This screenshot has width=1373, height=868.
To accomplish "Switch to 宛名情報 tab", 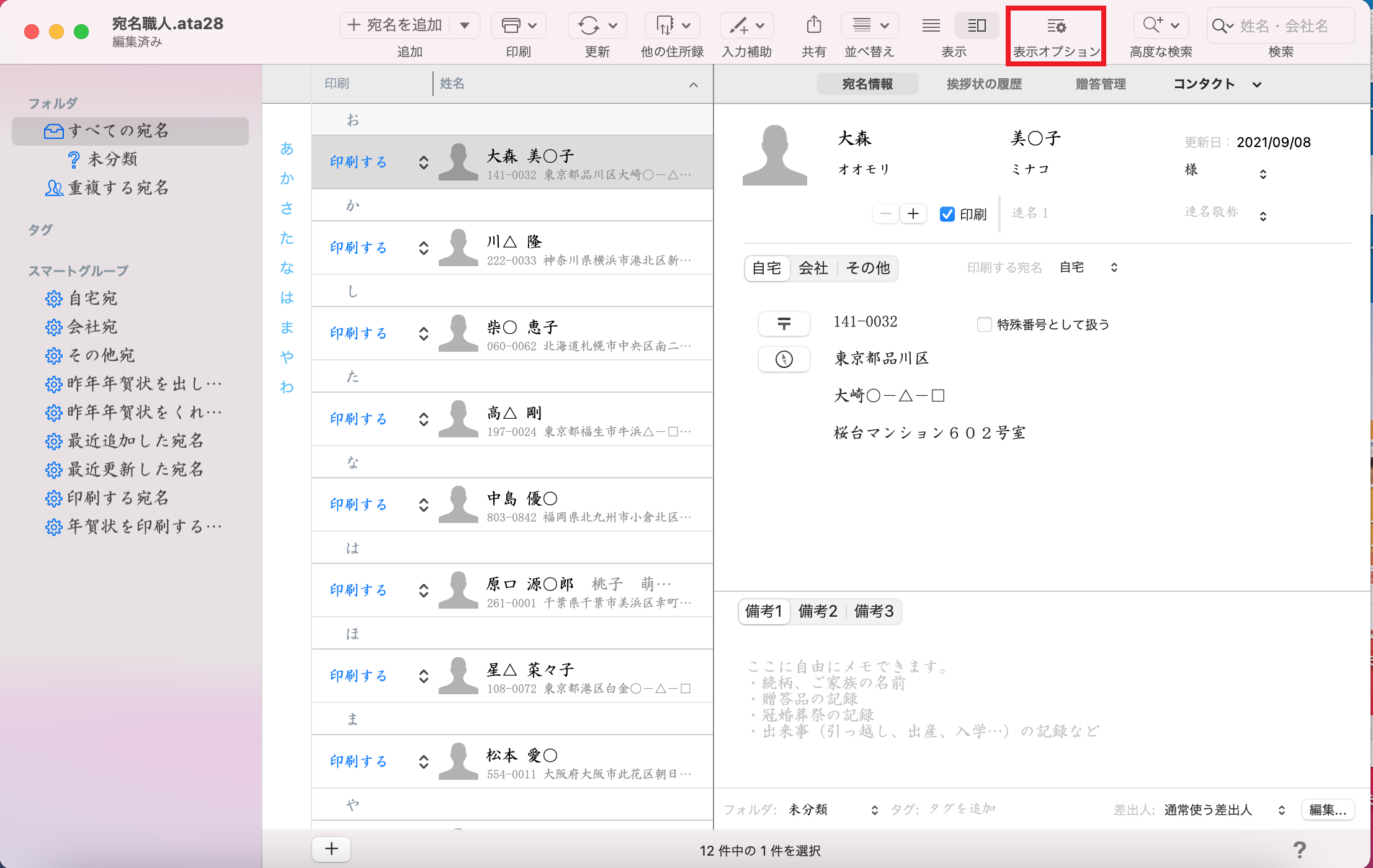I will click(867, 84).
